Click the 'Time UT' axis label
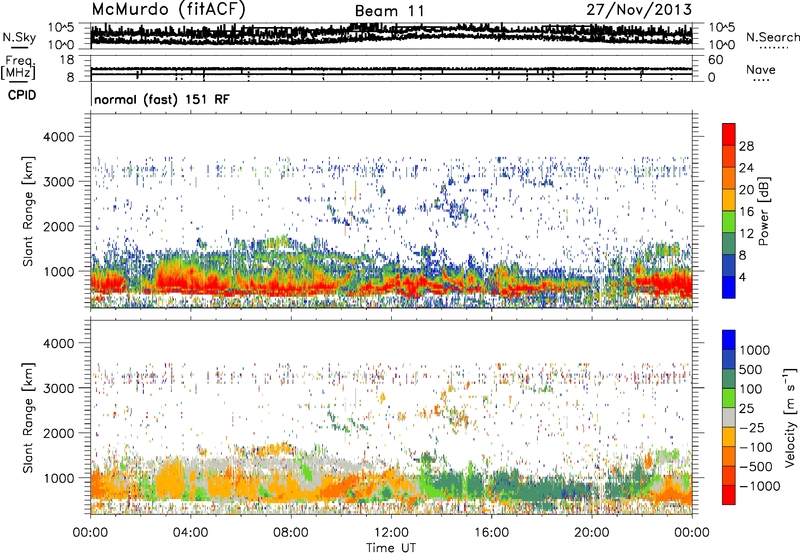 tap(391, 548)
